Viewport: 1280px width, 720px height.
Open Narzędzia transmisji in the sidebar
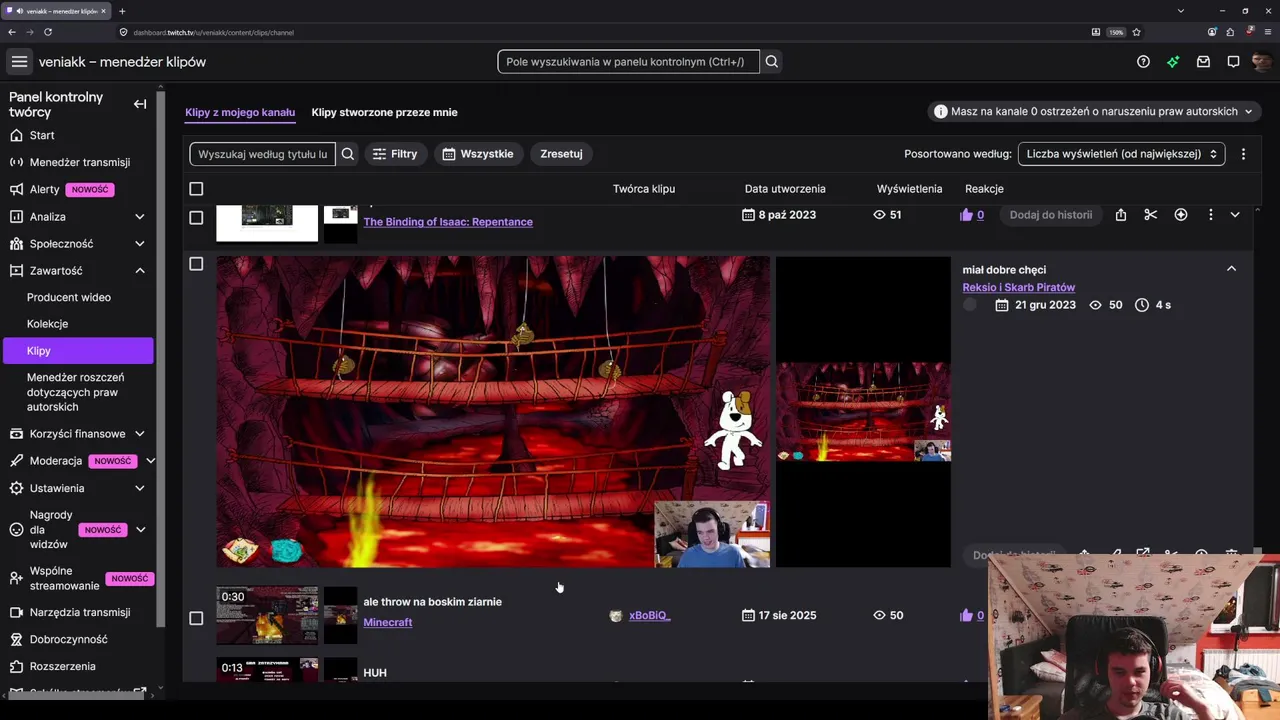click(78, 612)
